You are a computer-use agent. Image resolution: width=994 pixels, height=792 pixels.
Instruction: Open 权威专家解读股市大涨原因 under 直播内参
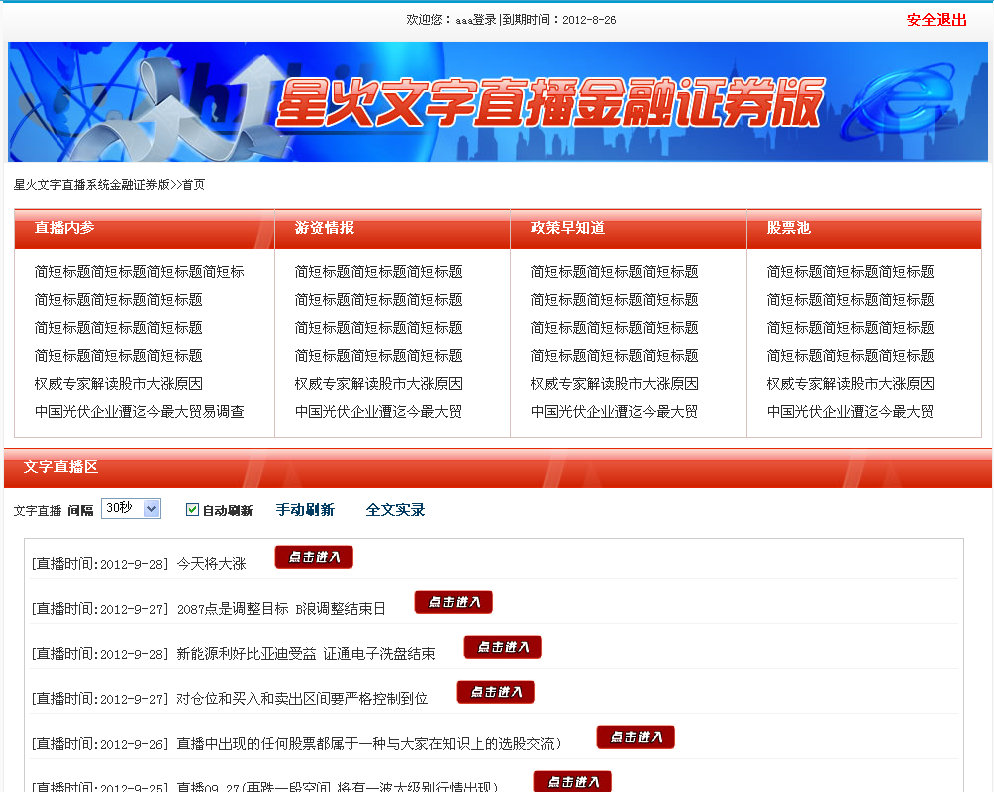119,384
